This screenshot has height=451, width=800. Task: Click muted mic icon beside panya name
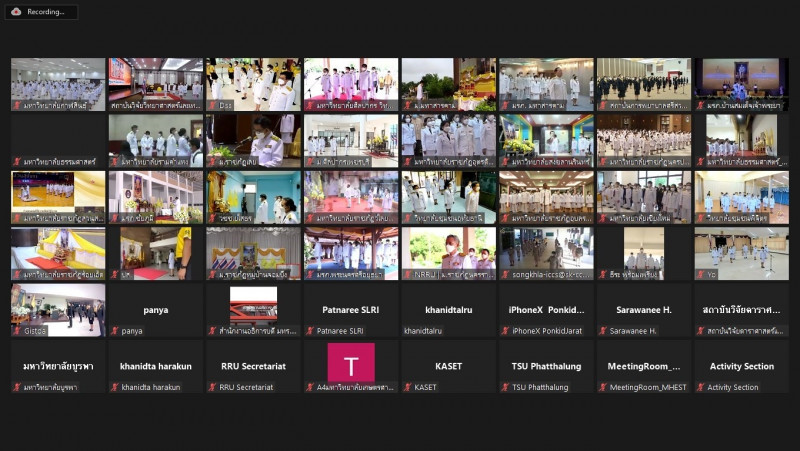tap(114, 330)
